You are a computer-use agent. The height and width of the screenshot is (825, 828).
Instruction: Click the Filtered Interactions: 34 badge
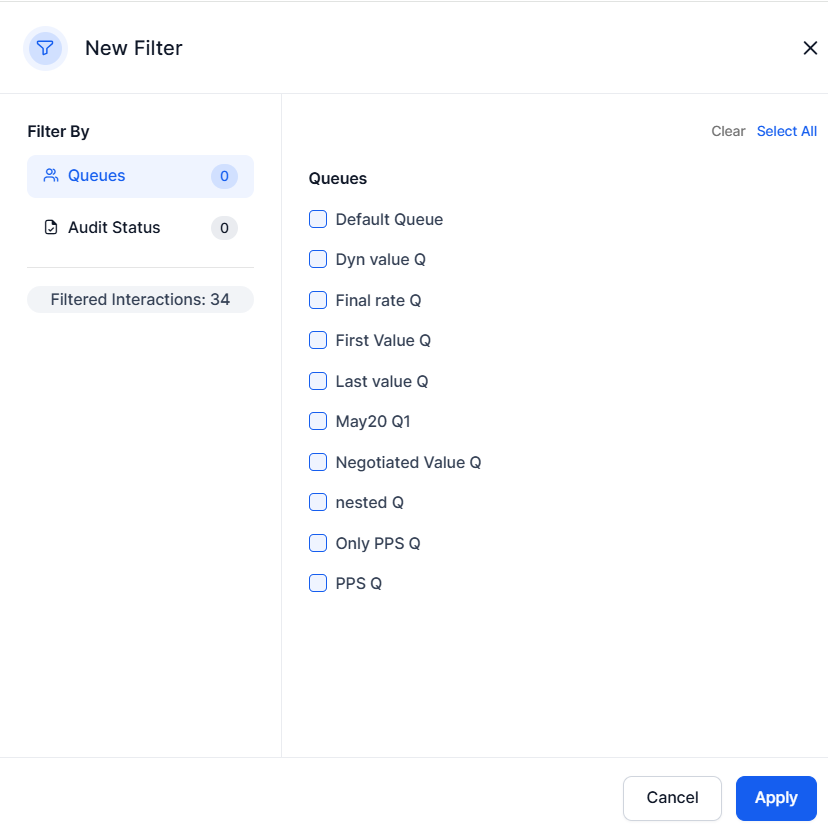pos(140,298)
